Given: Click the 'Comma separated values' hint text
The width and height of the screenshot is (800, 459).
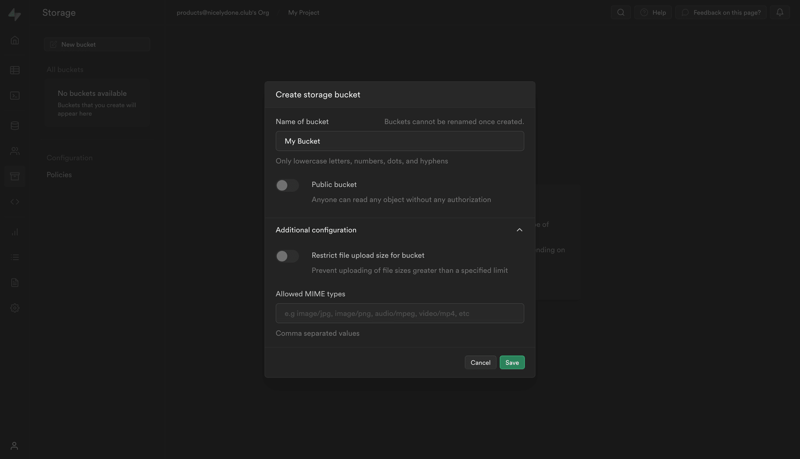Looking at the screenshot, I should pos(317,333).
